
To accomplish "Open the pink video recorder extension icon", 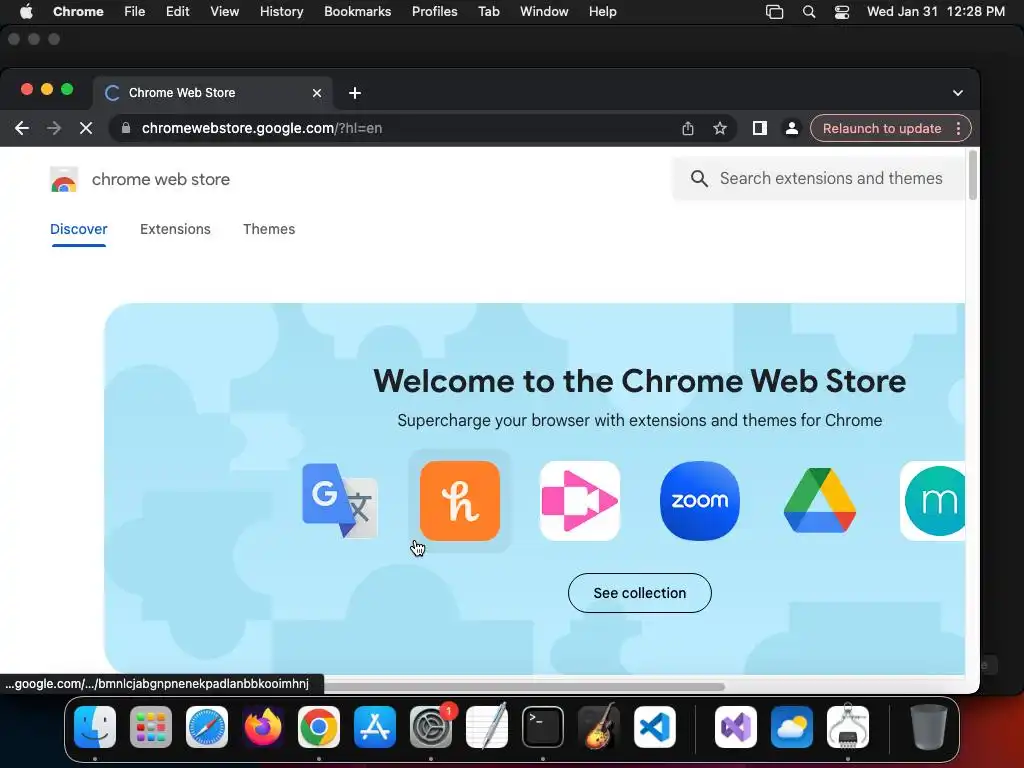I will [580, 501].
